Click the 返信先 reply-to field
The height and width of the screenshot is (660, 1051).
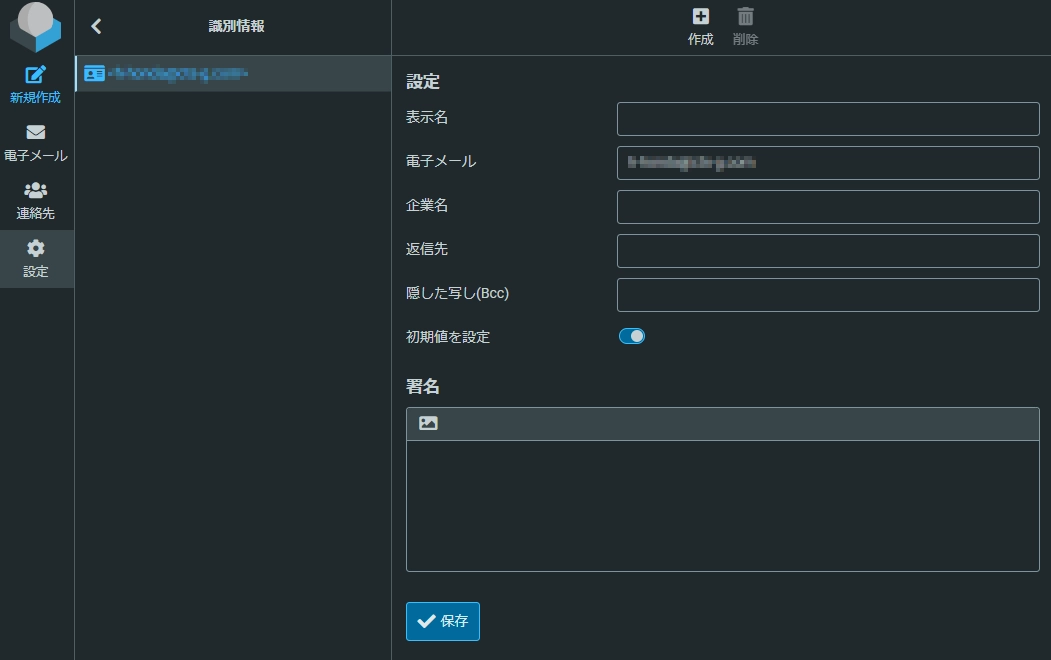click(x=828, y=250)
